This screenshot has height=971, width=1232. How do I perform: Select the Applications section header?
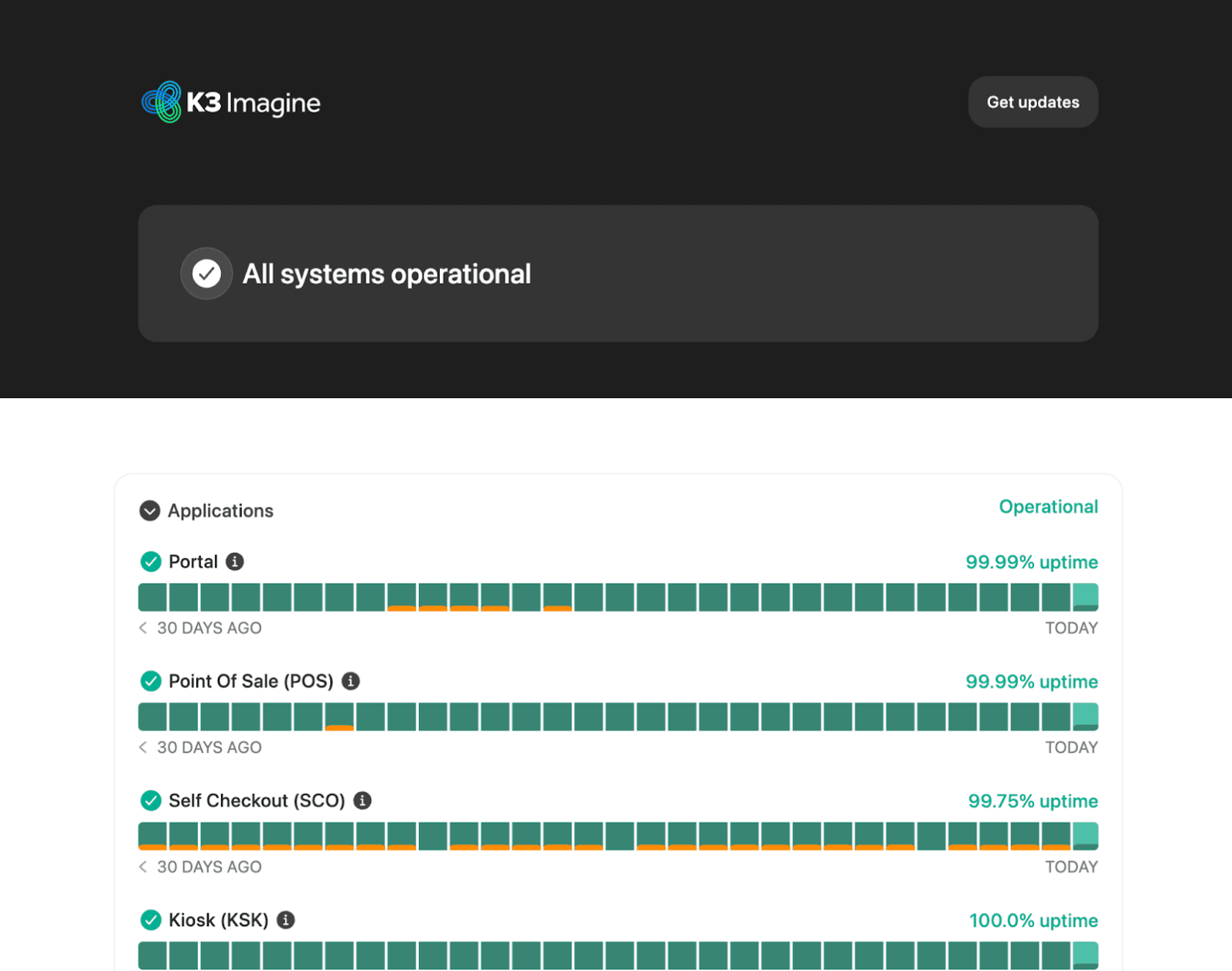(221, 510)
